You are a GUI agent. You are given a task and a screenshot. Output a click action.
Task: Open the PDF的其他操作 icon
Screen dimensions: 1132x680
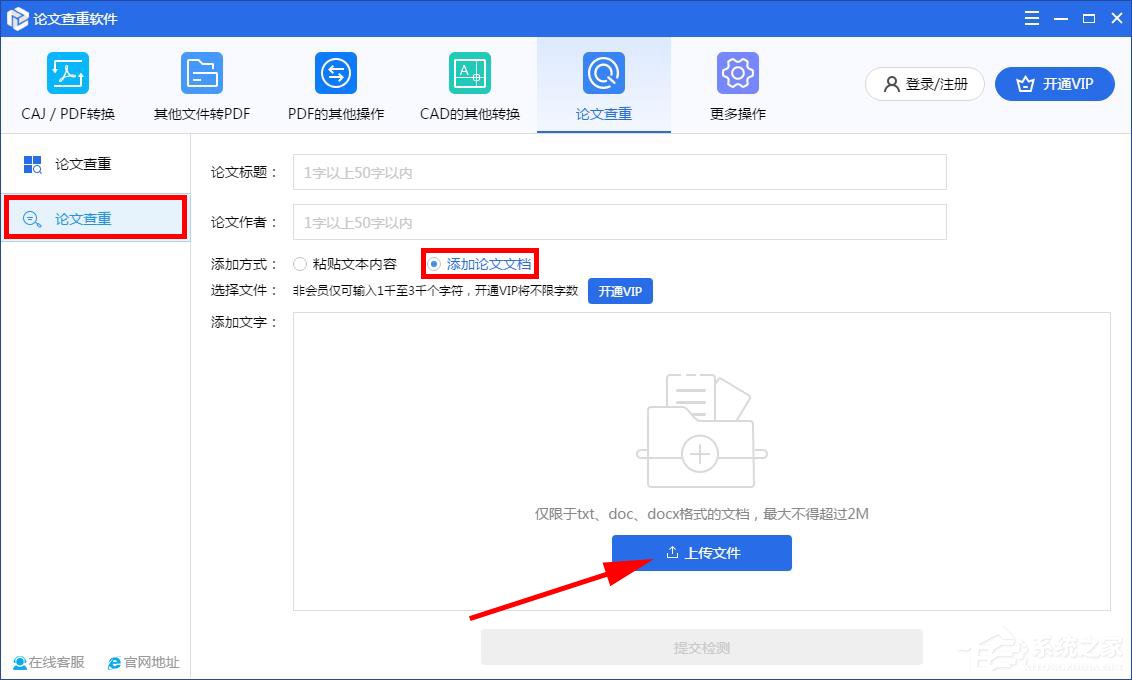[336, 73]
